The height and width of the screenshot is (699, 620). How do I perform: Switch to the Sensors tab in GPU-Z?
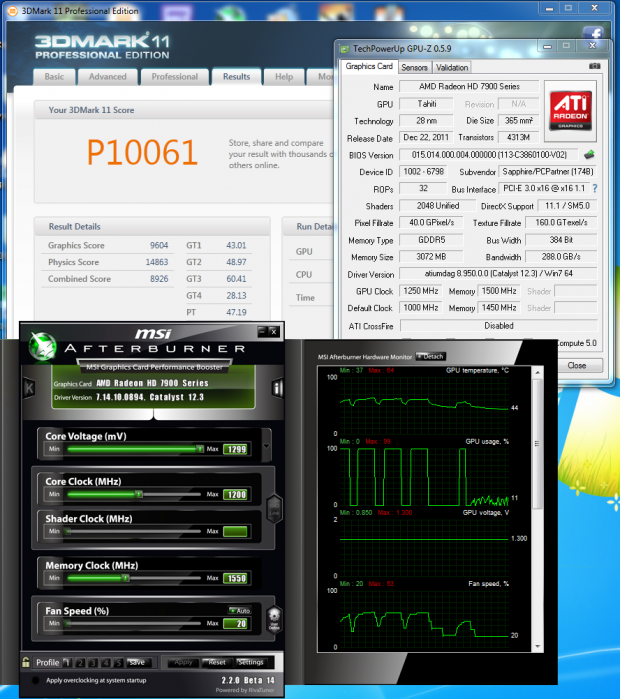click(414, 67)
